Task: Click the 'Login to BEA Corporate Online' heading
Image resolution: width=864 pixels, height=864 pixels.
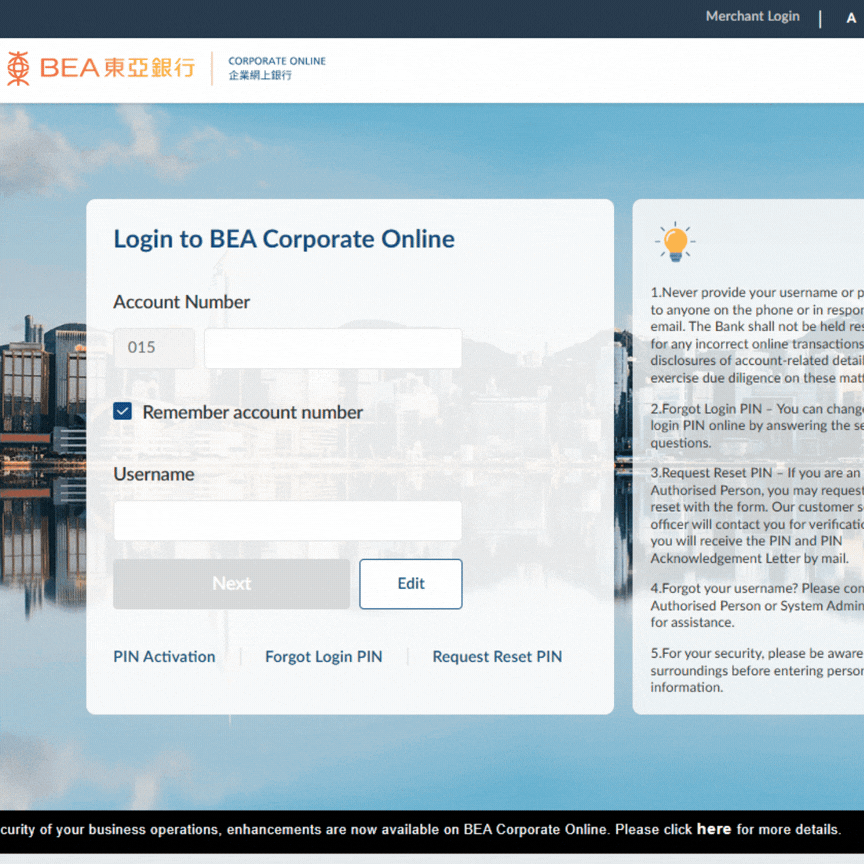Action: [284, 239]
